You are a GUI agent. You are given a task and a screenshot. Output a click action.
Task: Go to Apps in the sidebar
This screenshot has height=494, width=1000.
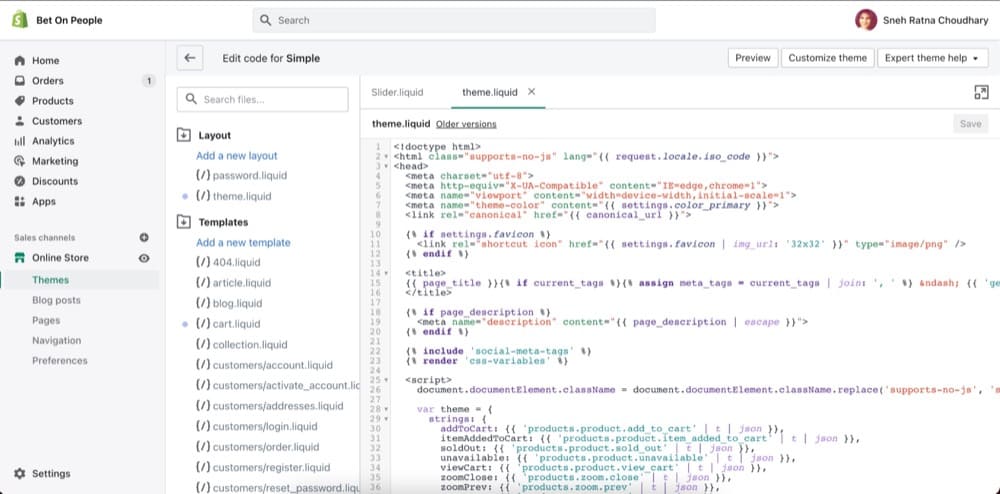point(44,201)
